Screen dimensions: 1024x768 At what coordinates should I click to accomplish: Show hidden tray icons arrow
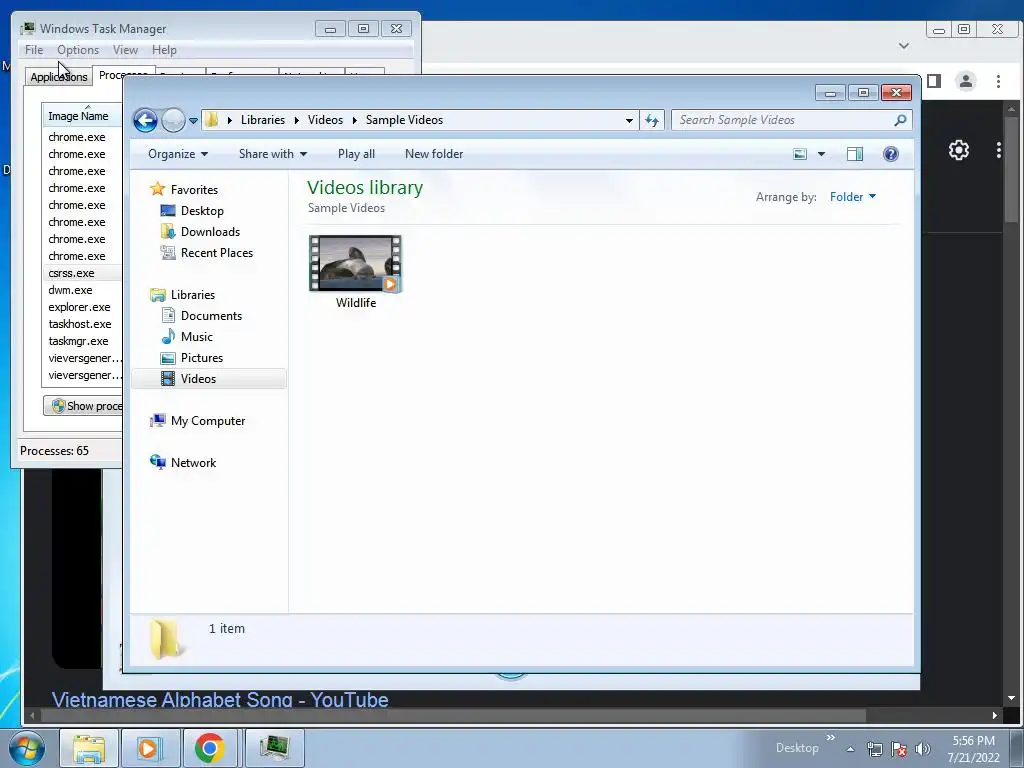[850, 749]
